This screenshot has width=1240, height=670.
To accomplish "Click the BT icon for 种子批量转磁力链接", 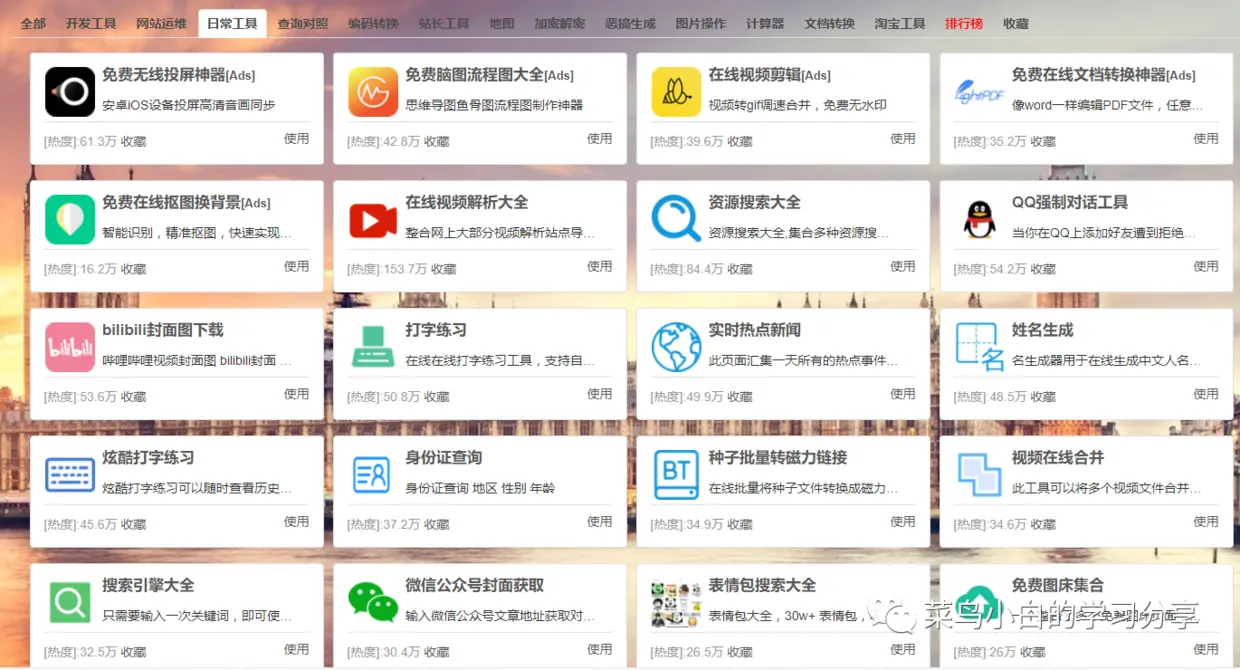I will [676, 475].
